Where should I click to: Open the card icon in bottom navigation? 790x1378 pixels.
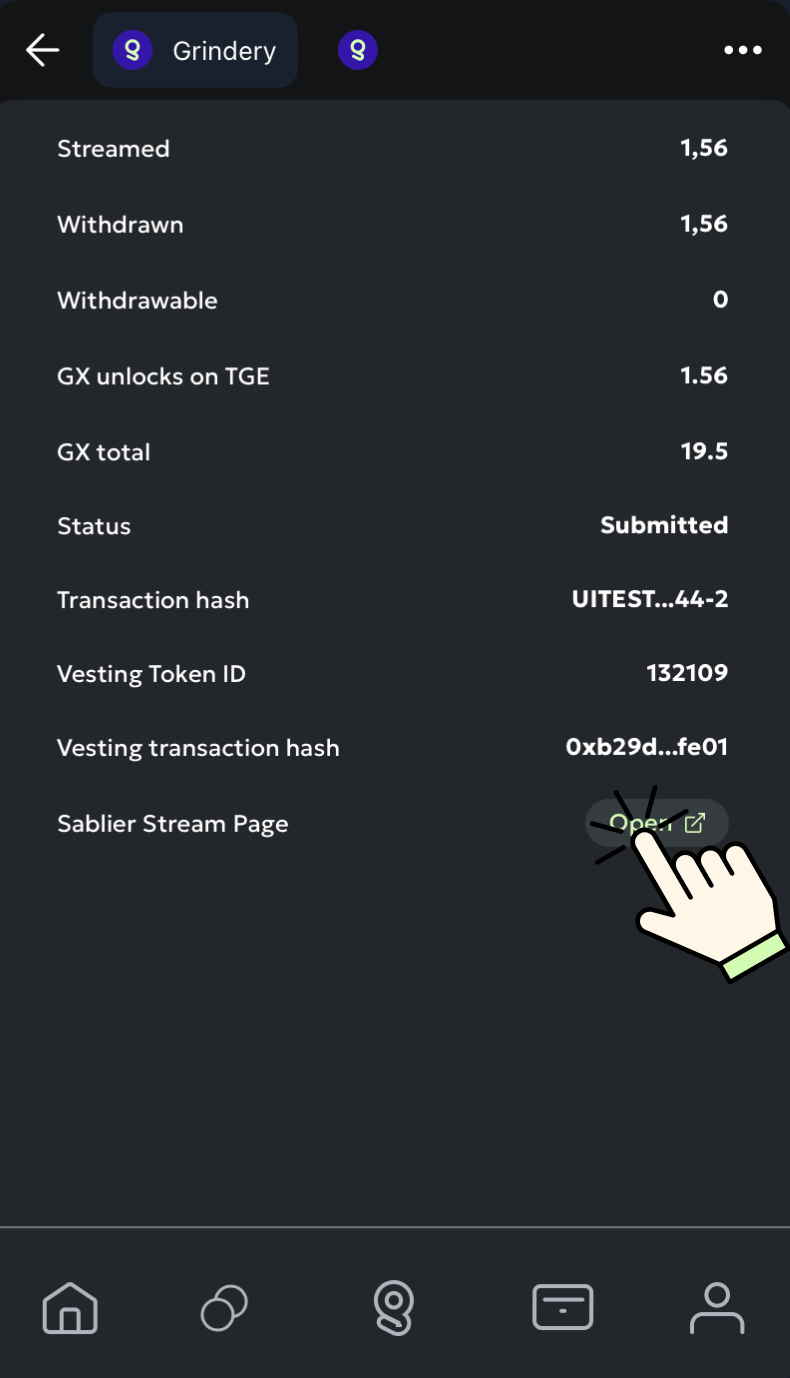click(563, 1308)
